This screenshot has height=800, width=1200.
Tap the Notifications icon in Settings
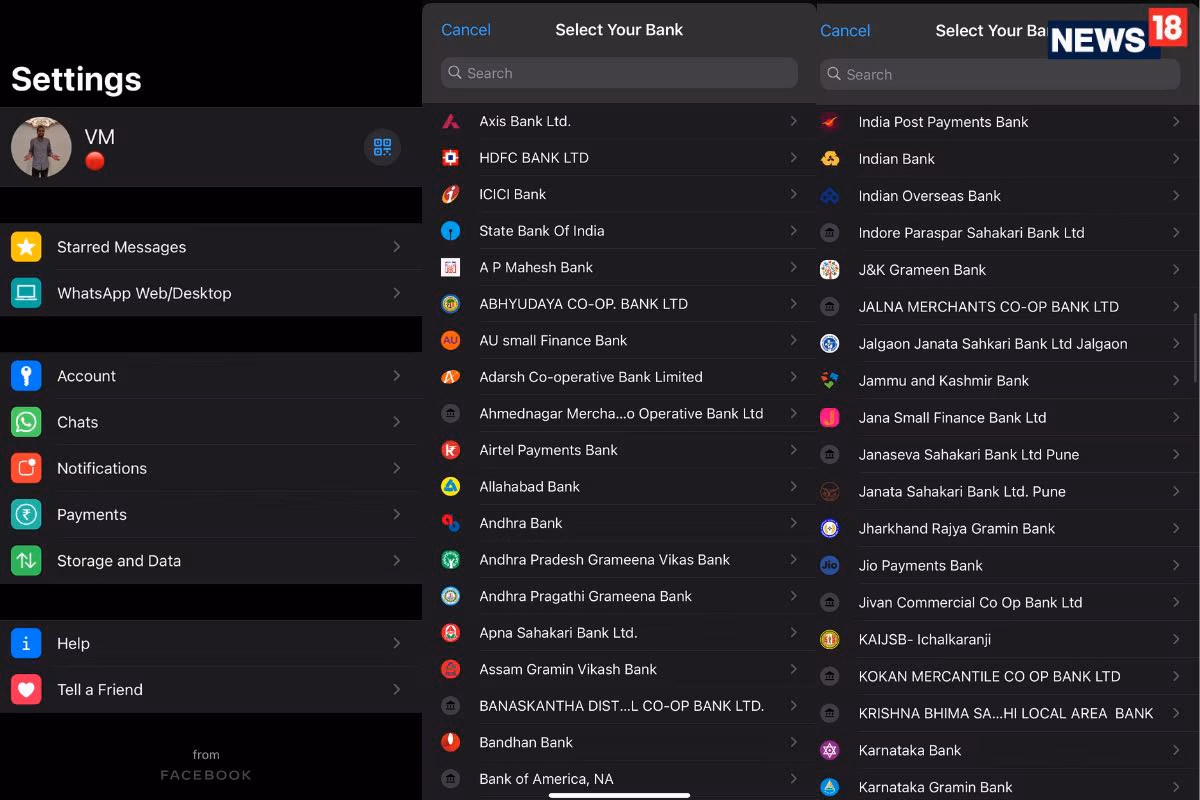26,468
